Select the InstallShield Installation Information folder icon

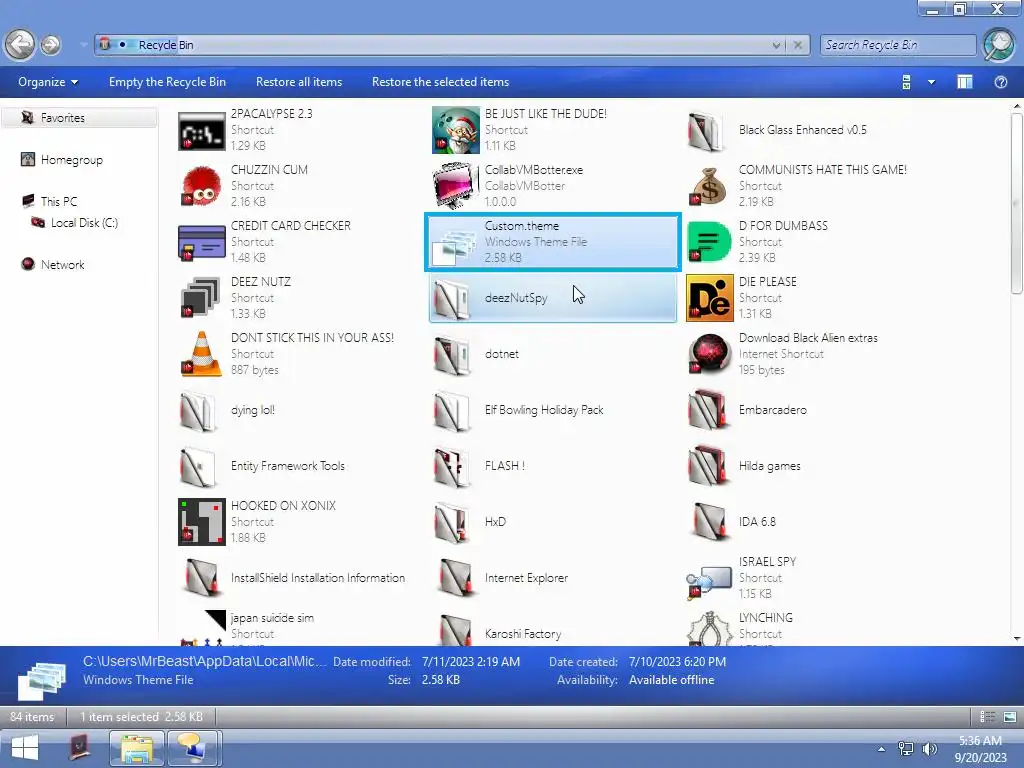point(202,578)
